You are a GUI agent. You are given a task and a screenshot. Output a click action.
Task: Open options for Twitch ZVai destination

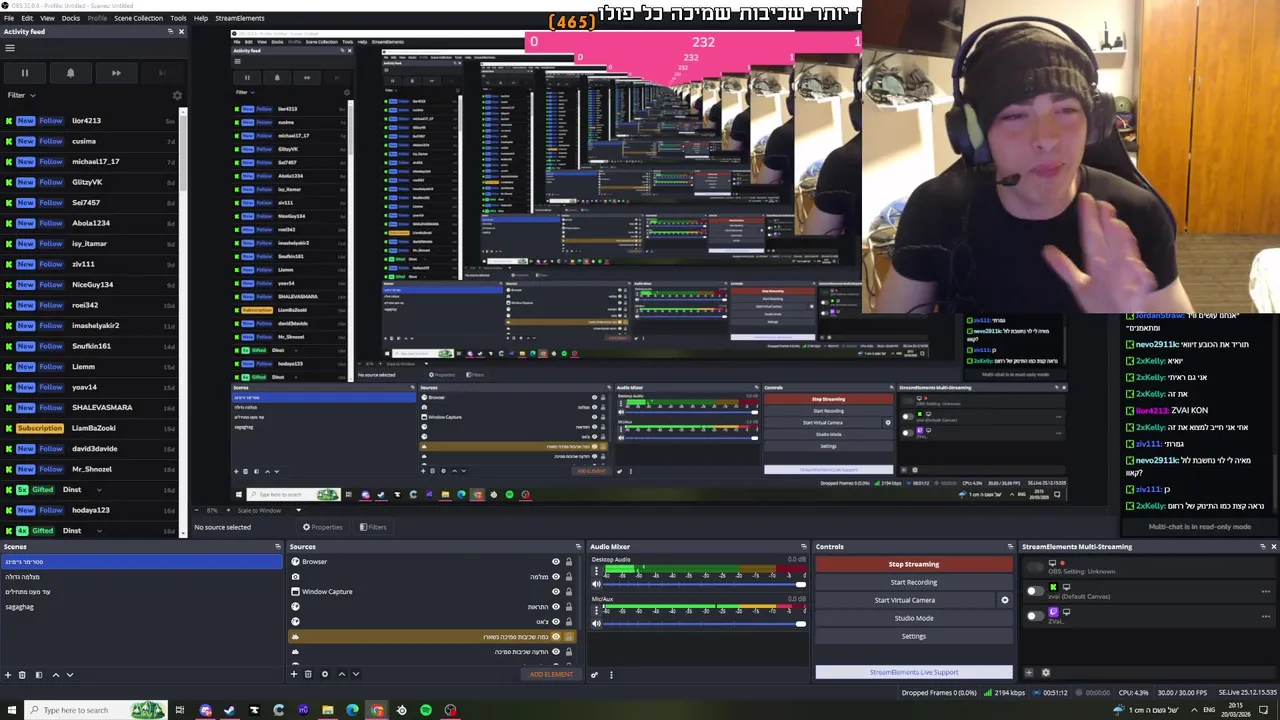pos(1266,616)
